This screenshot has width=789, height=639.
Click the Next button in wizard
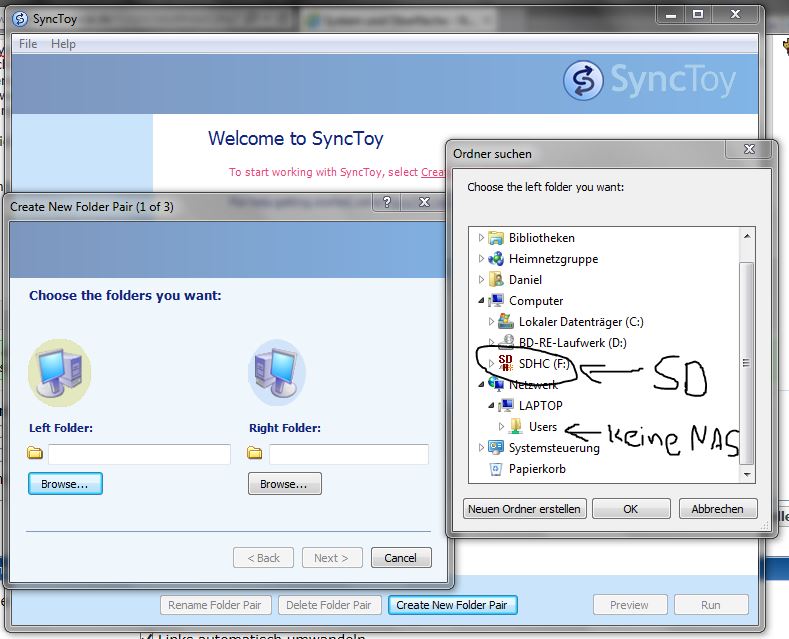tap(332, 557)
